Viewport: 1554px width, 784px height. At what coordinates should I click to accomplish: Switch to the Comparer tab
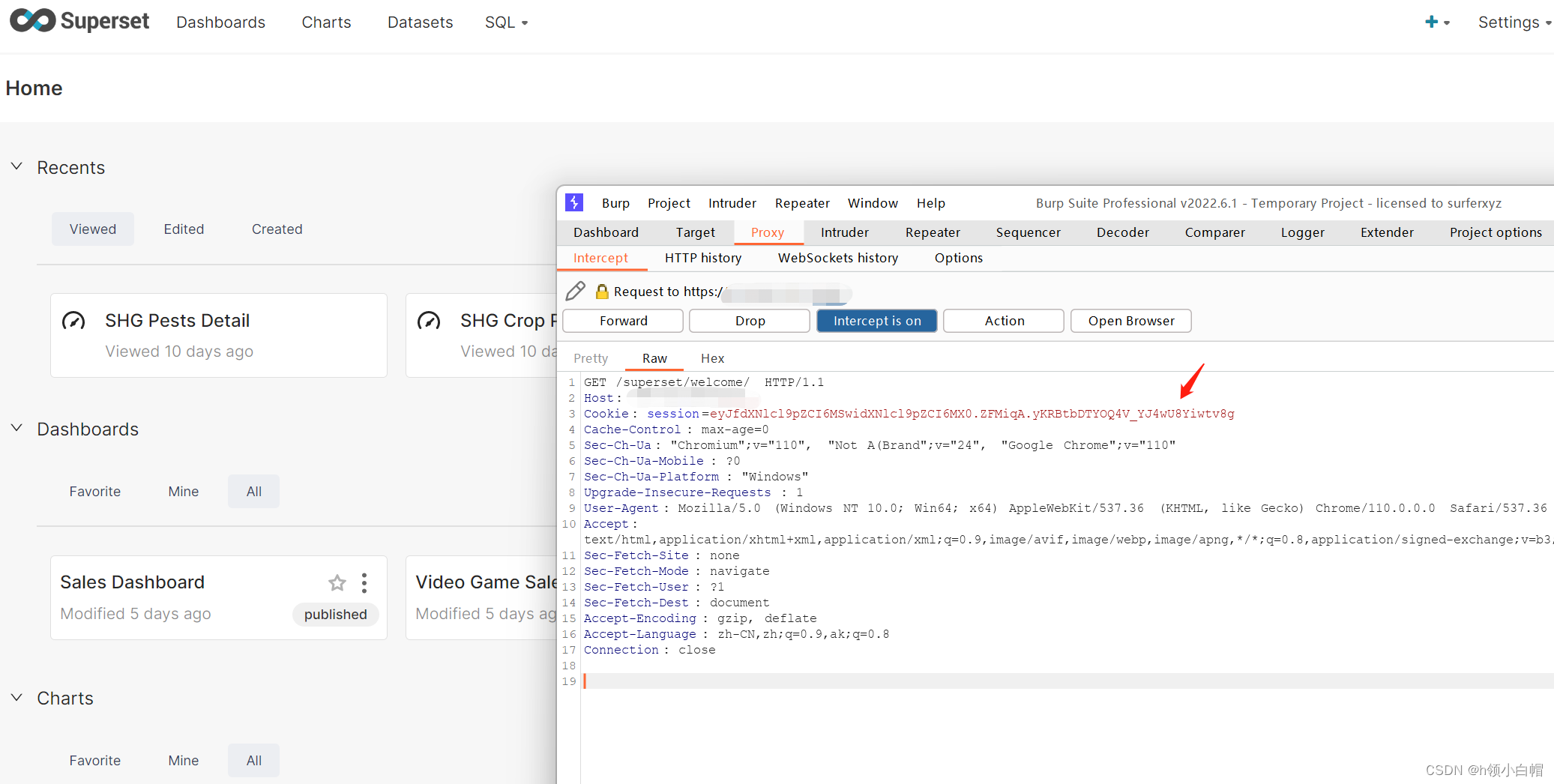coord(1215,232)
